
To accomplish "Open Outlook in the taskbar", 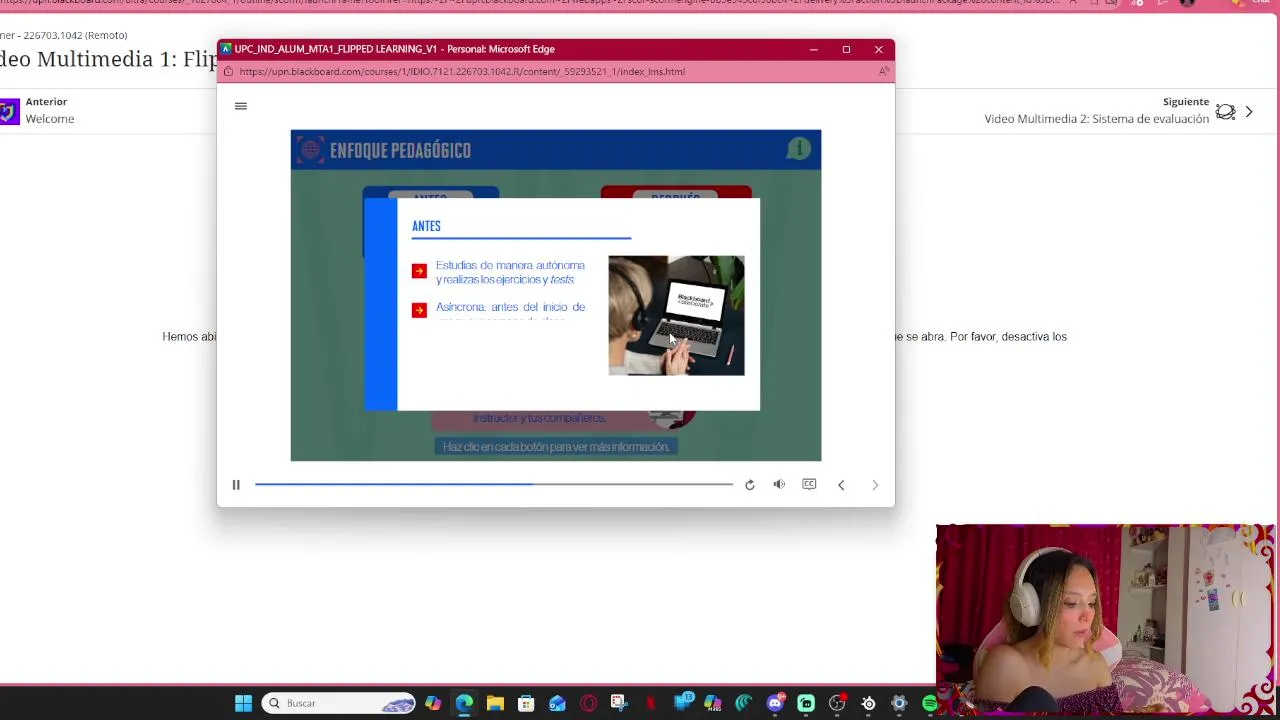I will (x=557, y=703).
